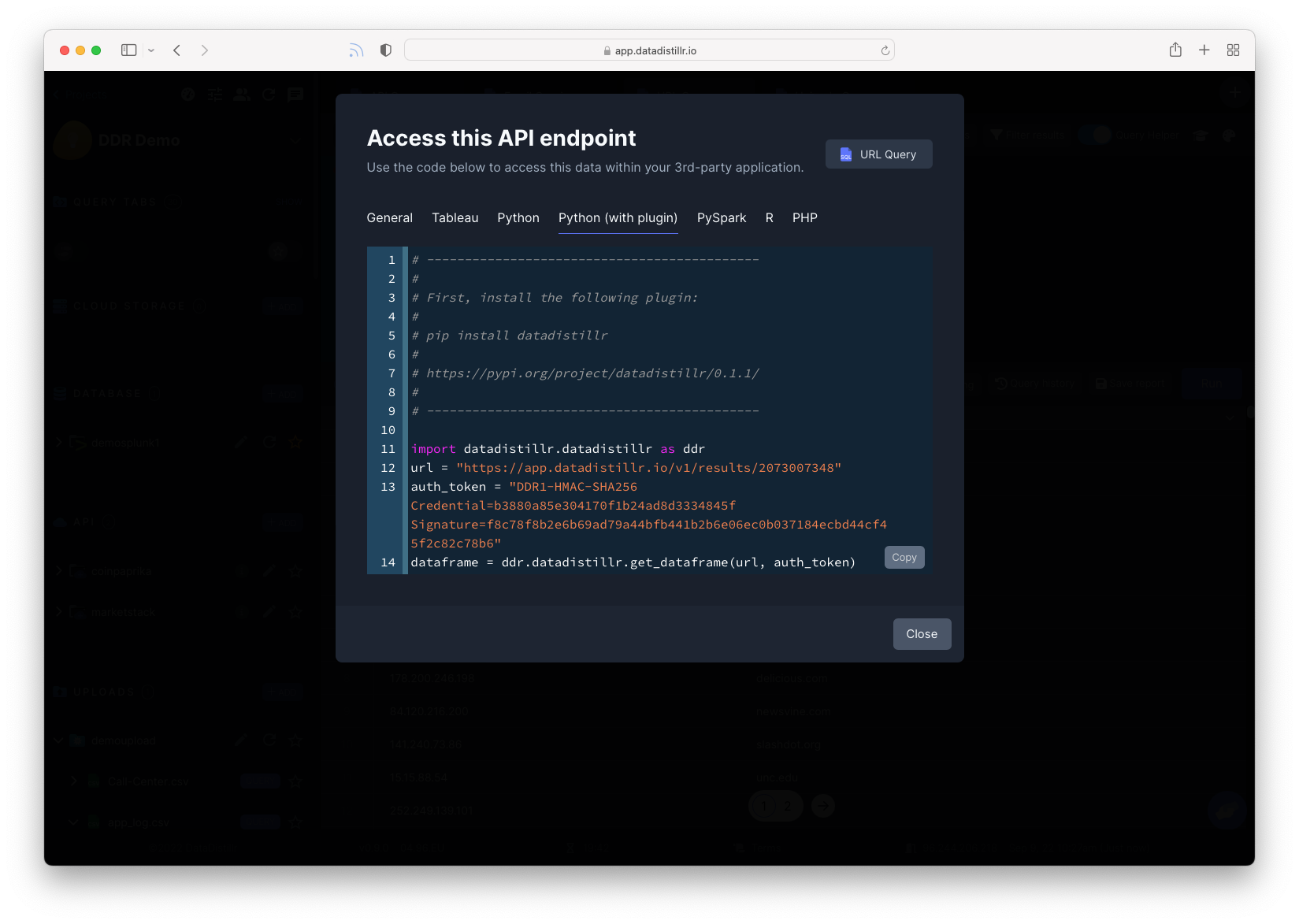Click the 'import datadistillr.datadistillr as ddr' line
The image size is (1299, 924).
[558, 449]
